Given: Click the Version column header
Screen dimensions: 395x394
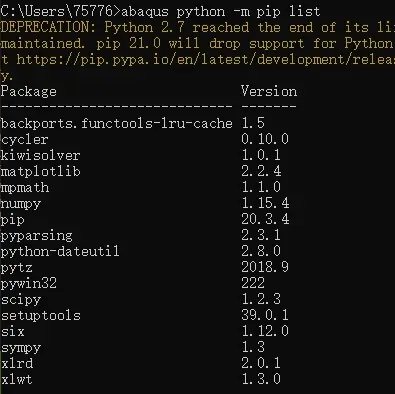Looking at the screenshot, I should [x=269, y=91].
